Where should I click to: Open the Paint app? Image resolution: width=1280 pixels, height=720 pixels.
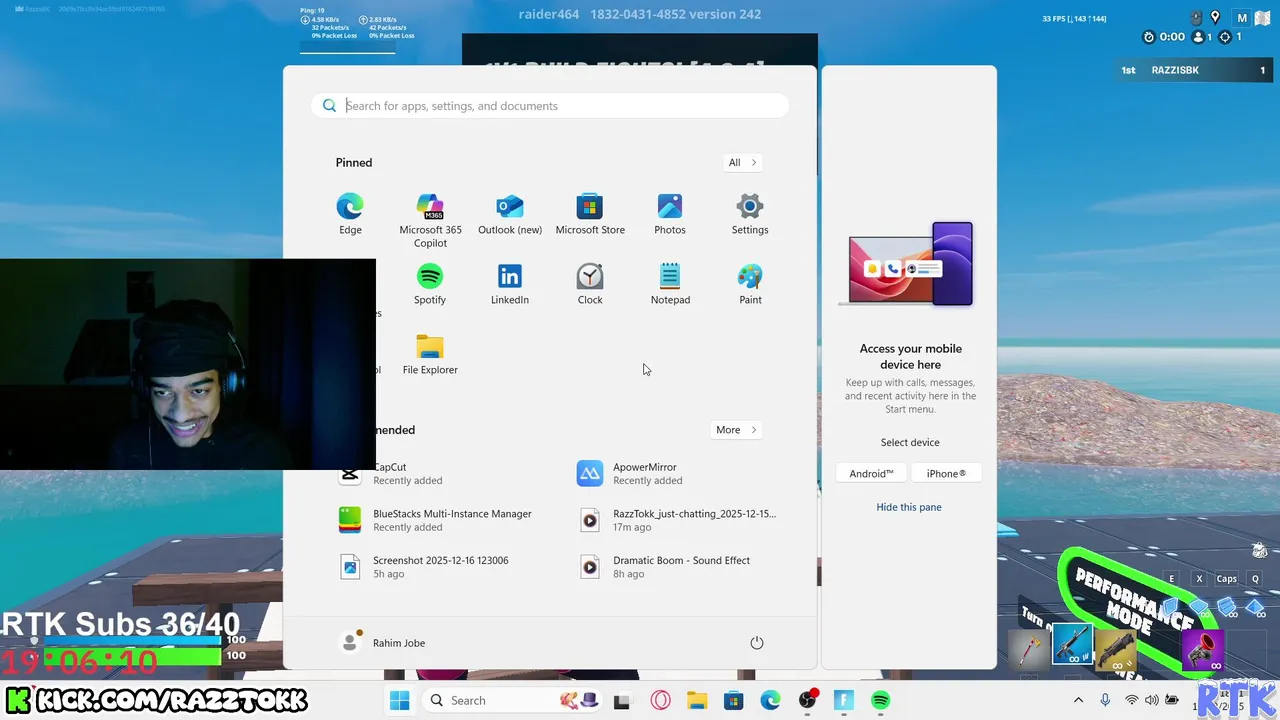pos(750,284)
